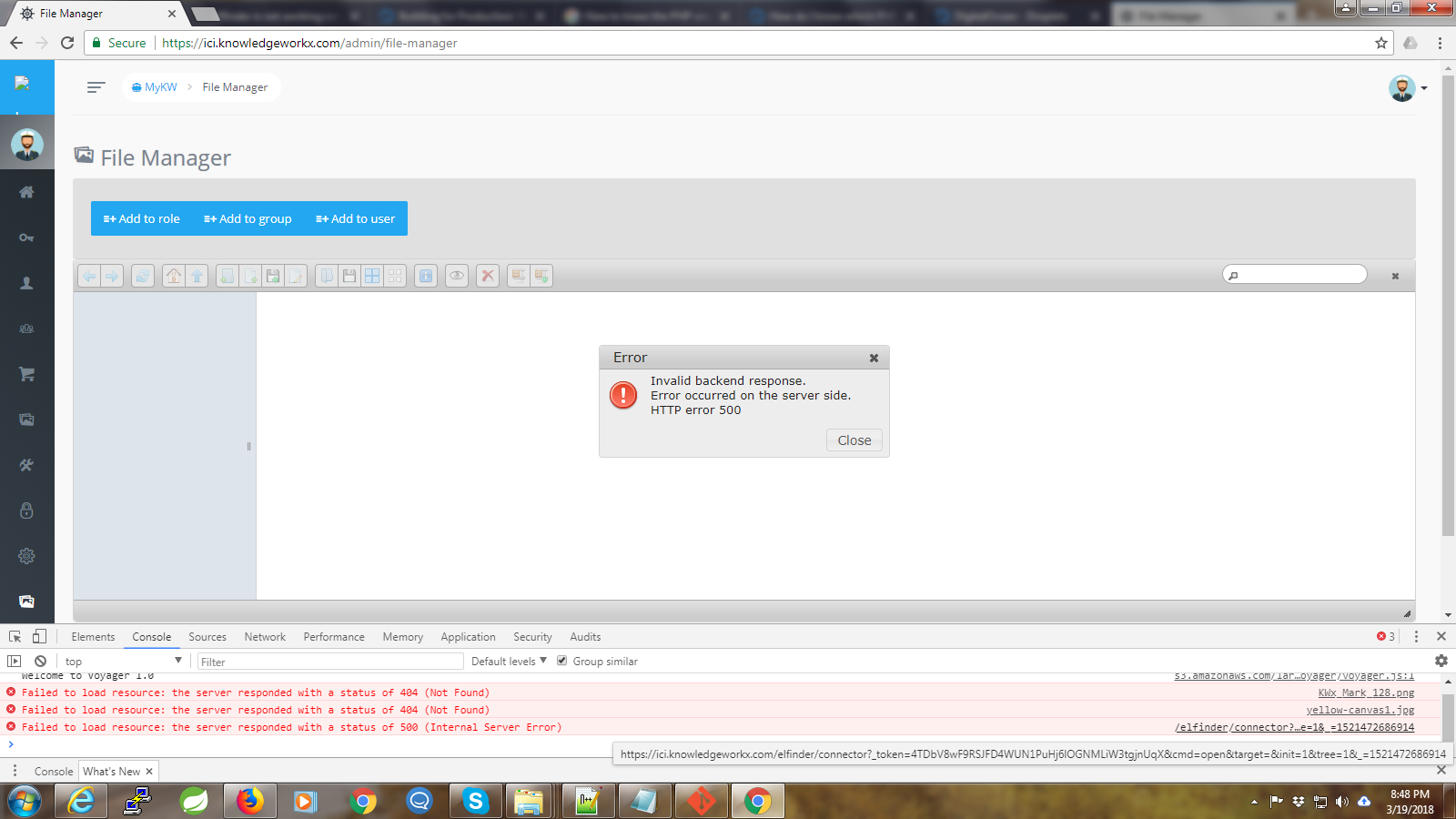
Task: Delete selection using red X icon
Action: [488, 276]
